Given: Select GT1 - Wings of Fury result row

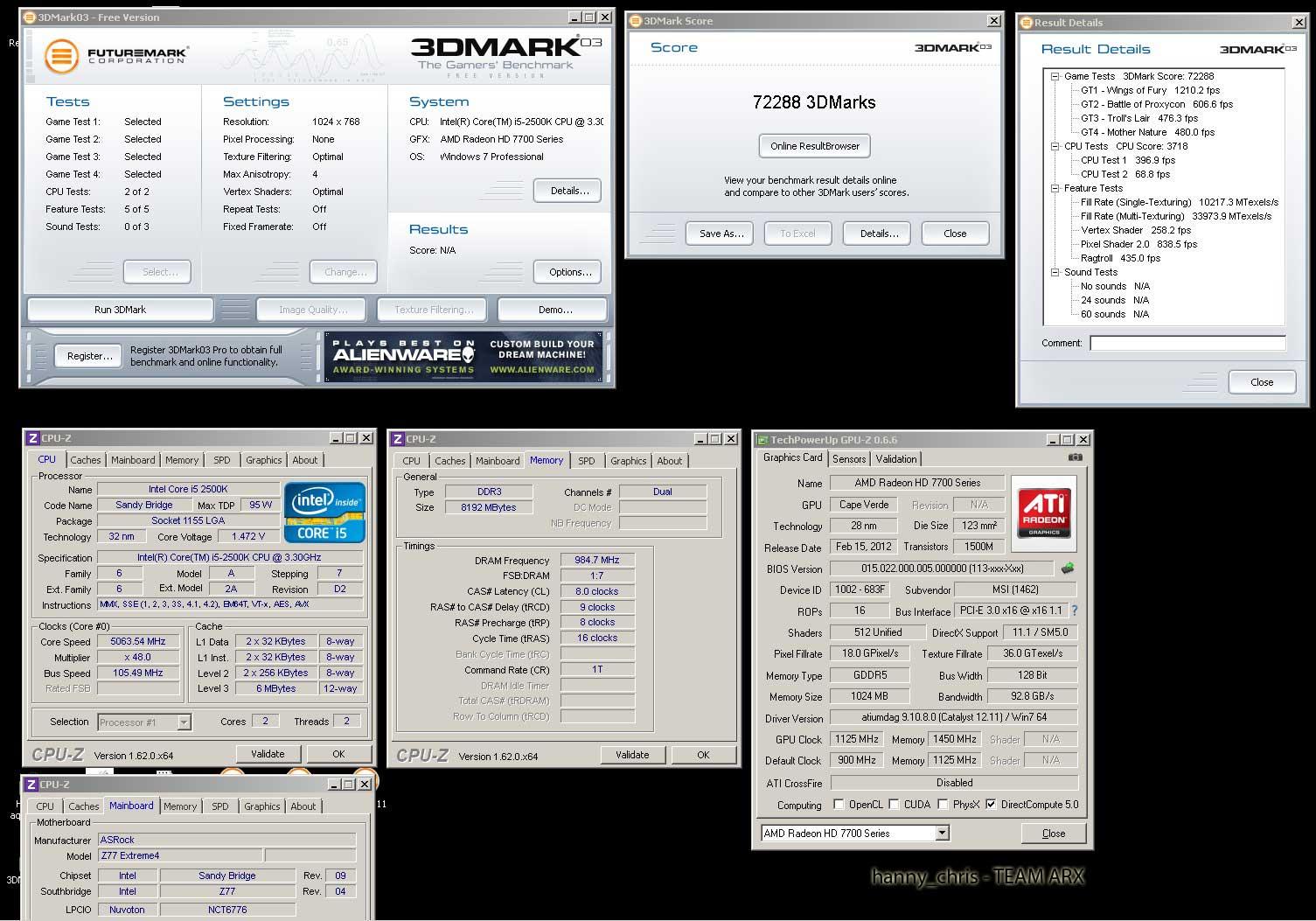Looking at the screenshot, I should 1150,90.
